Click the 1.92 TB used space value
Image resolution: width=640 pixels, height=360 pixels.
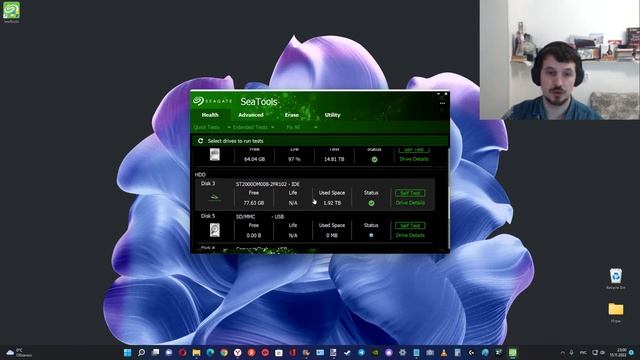click(332, 203)
